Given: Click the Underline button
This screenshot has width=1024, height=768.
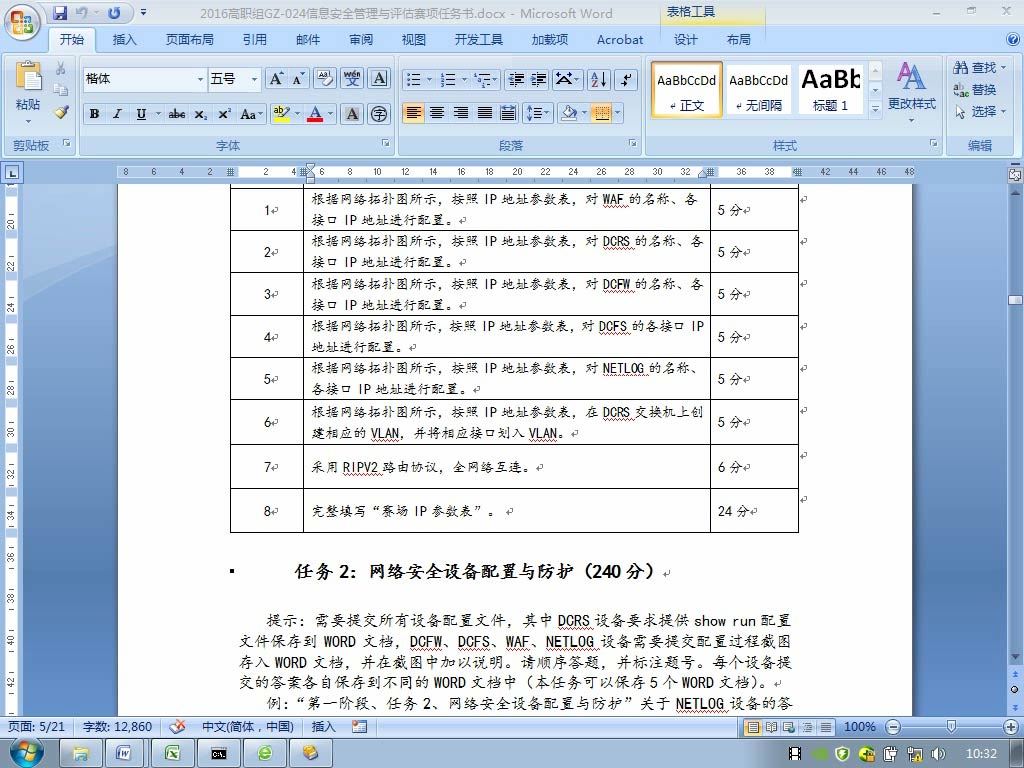Looking at the screenshot, I should click(x=141, y=114).
